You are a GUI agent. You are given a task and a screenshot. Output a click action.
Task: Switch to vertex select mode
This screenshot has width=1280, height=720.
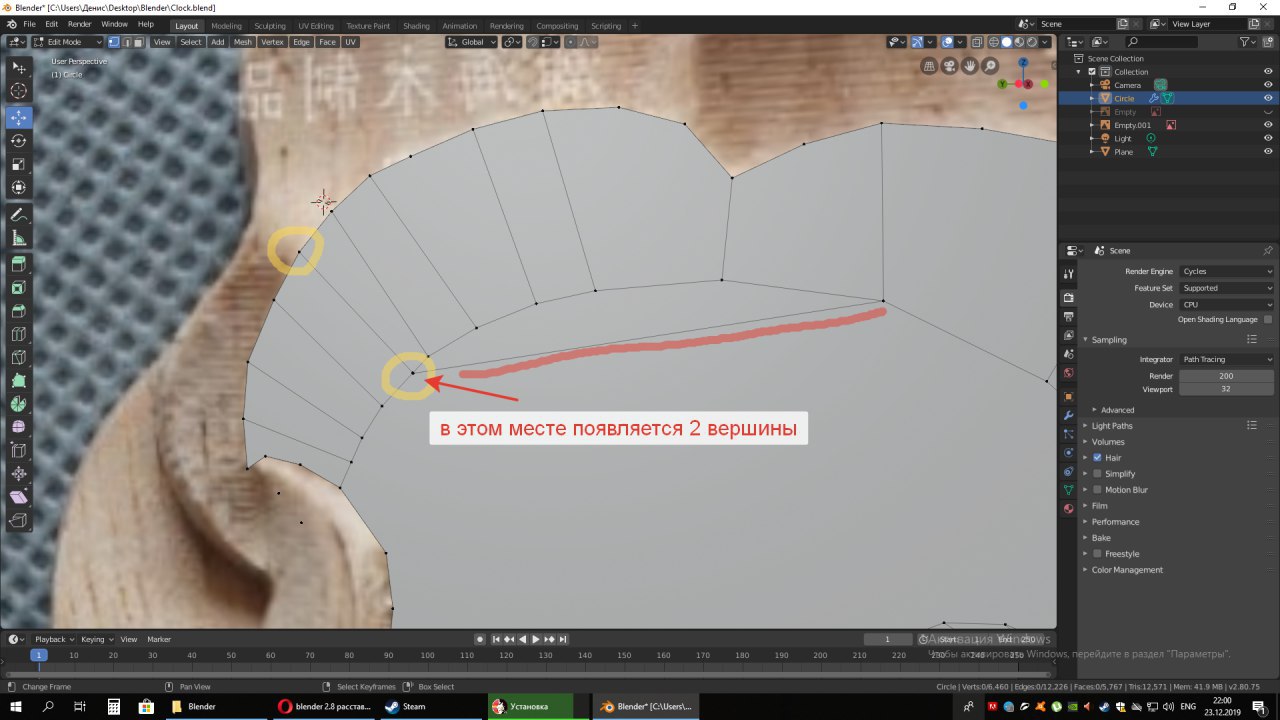coord(114,42)
